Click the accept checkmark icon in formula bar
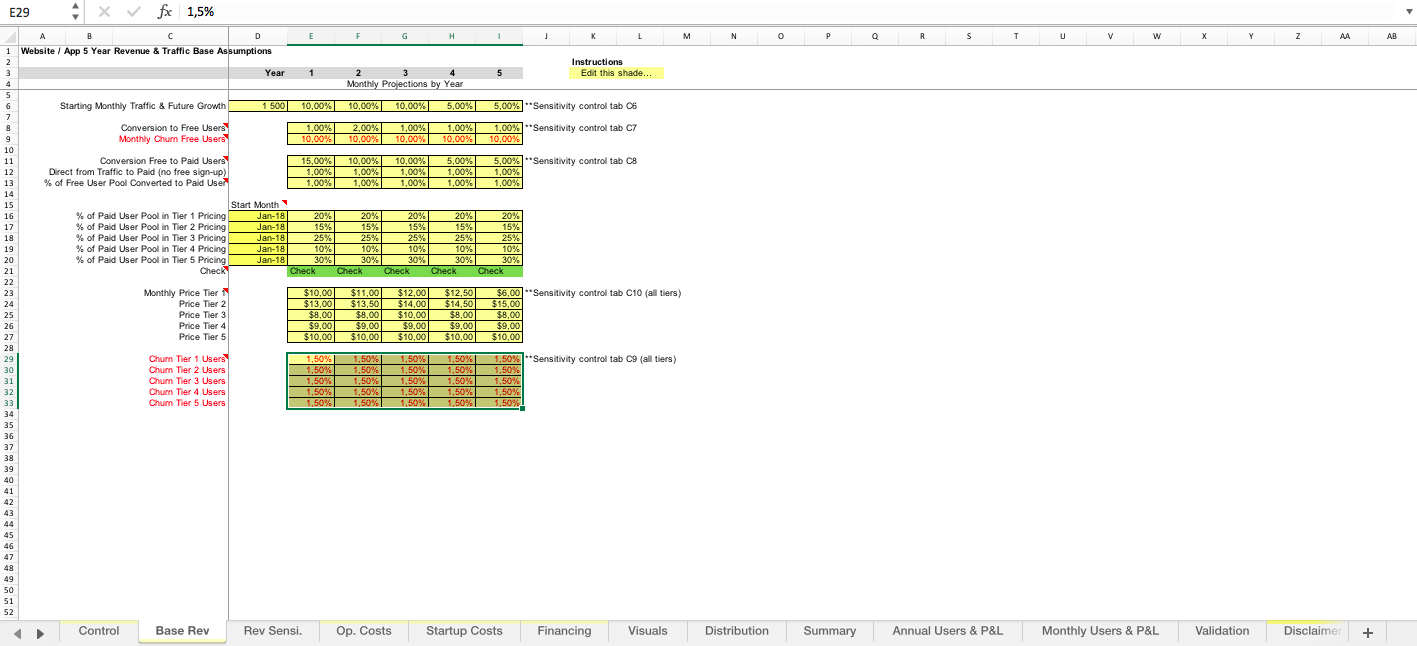The height and width of the screenshot is (646, 1417). [x=133, y=11]
